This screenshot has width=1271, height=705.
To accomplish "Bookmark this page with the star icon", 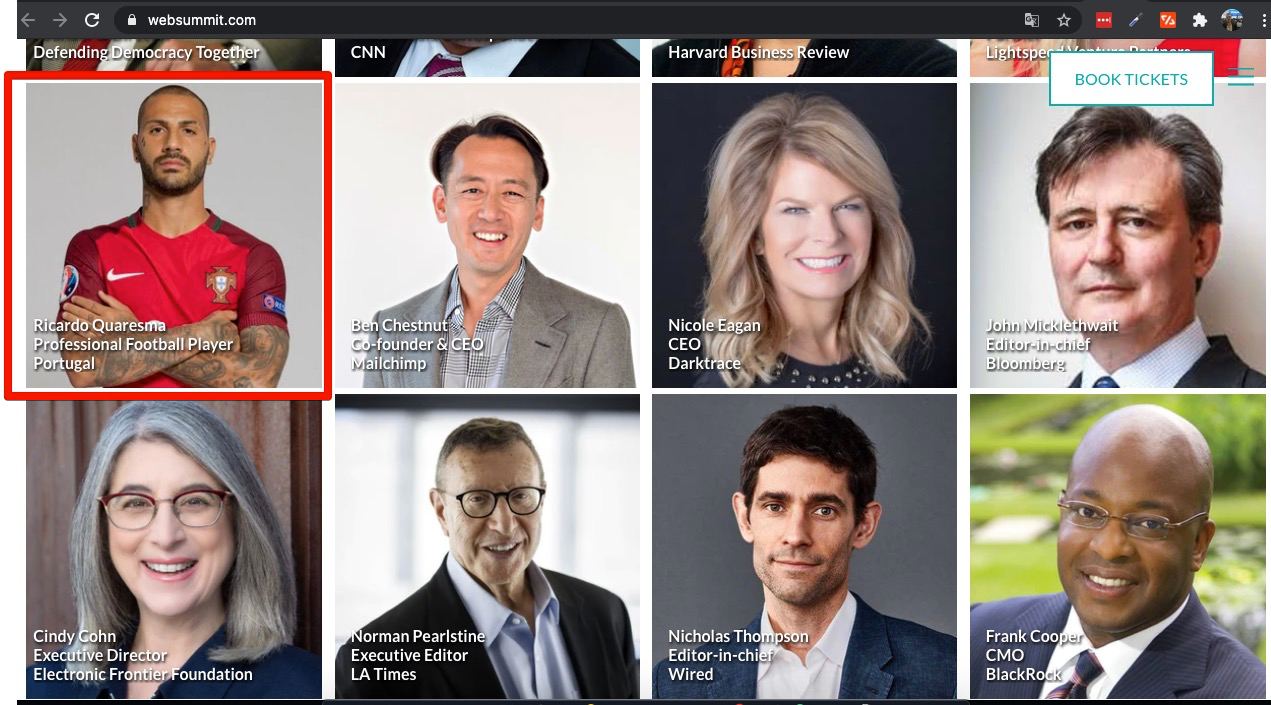I will pyautogui.click(x=1064, y=20).
